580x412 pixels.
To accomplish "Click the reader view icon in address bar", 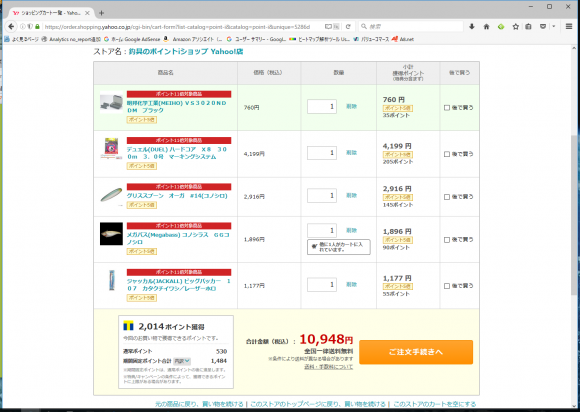I will [x=328, y=27].
